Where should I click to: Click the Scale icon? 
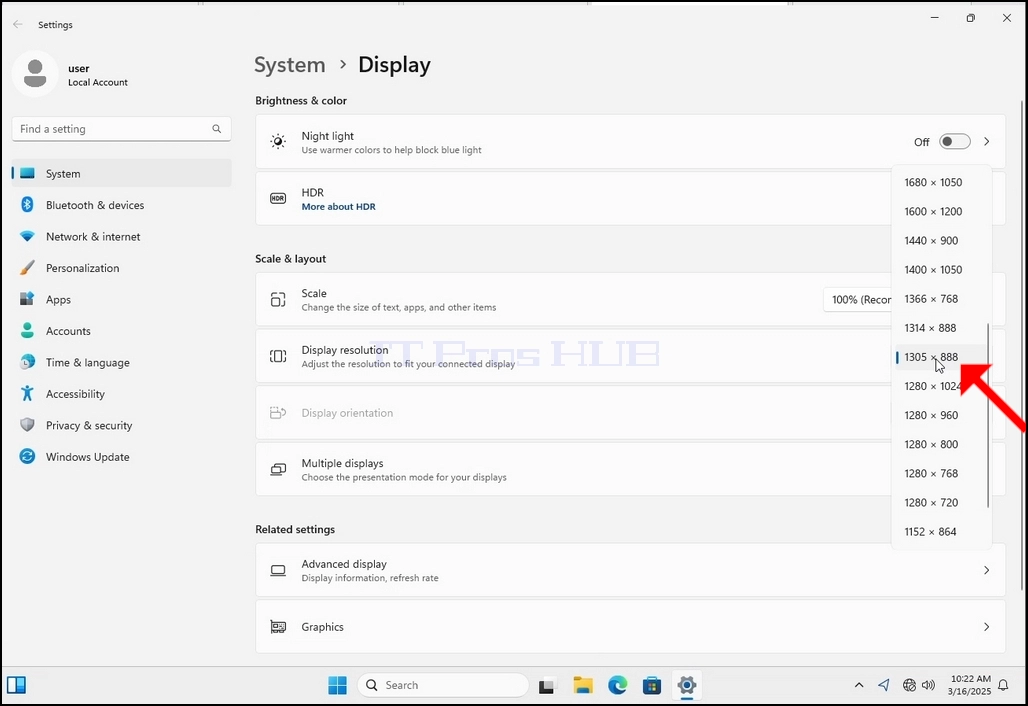click(x=278, y=300)
